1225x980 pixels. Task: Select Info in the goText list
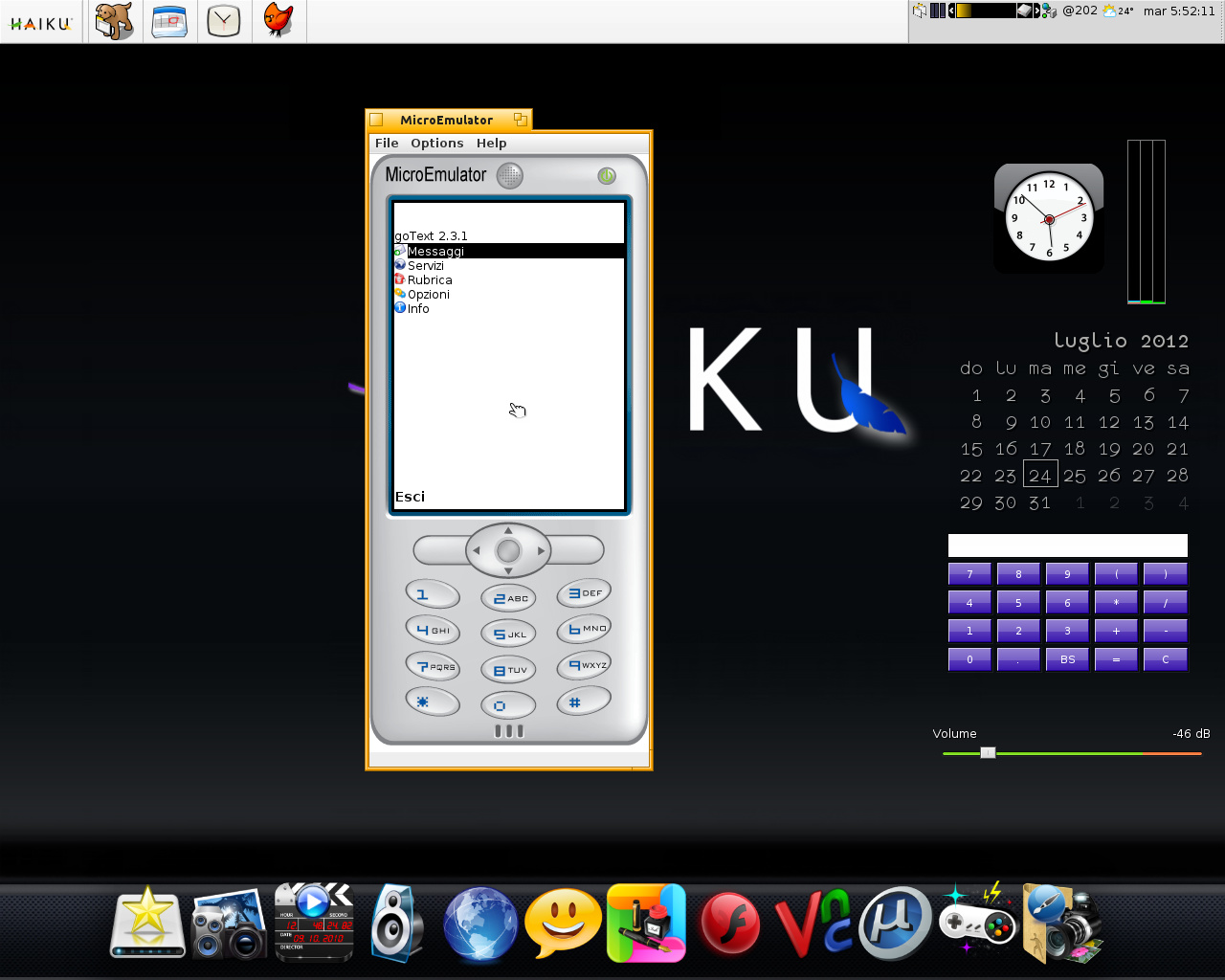[x=509, y=308]
